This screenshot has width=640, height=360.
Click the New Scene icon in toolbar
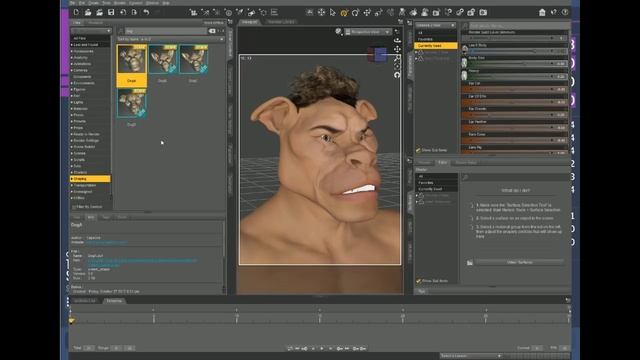tap(76, 12)
